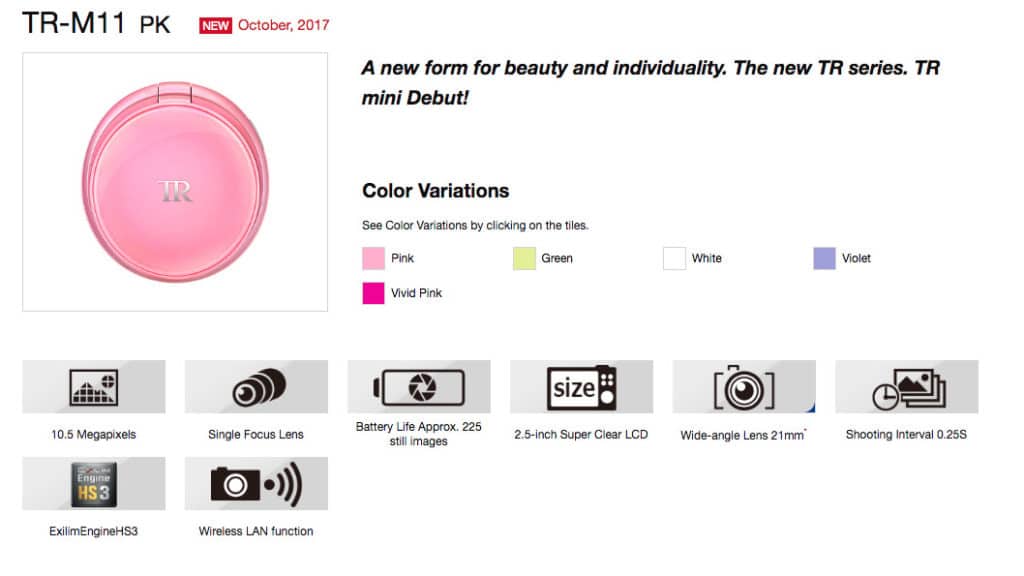The image size is (1024, 576).
Task: Select the Pink color tile
Action: [371, 257]
